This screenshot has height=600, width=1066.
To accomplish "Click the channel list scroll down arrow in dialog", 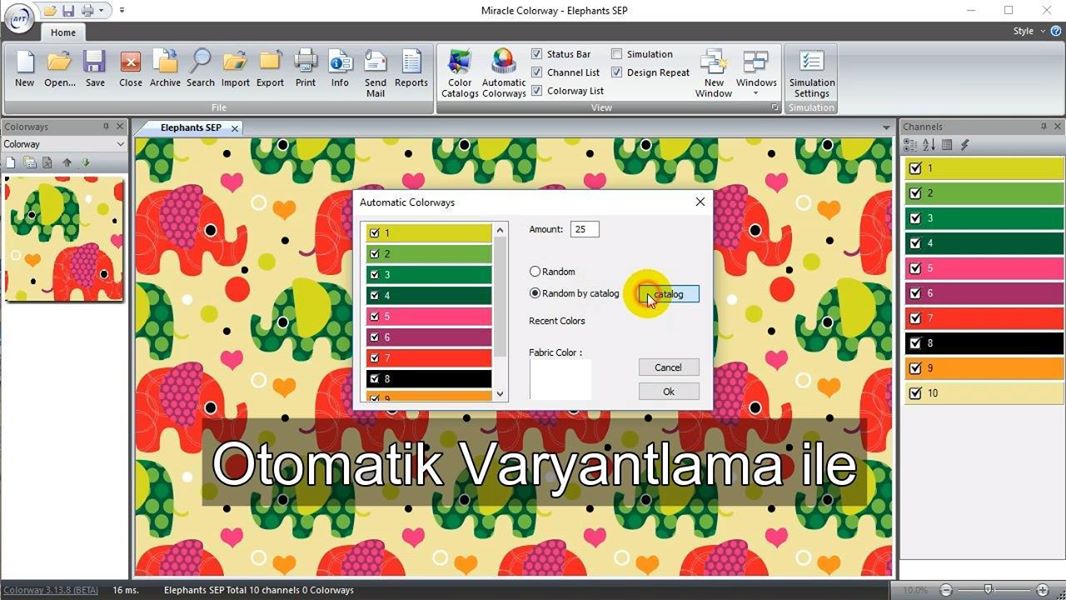I will coord(500,394).
